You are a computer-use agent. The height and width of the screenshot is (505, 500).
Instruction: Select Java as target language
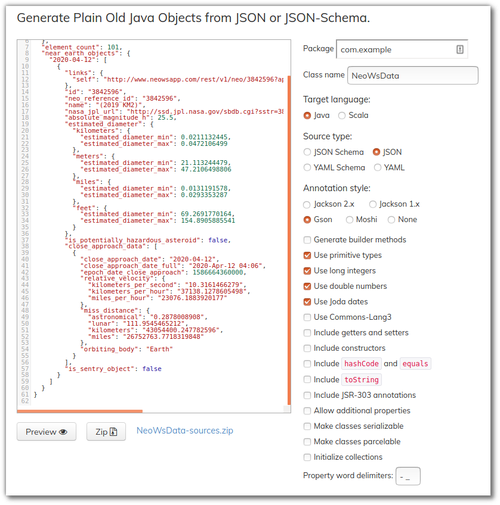(x=307, y=116)
